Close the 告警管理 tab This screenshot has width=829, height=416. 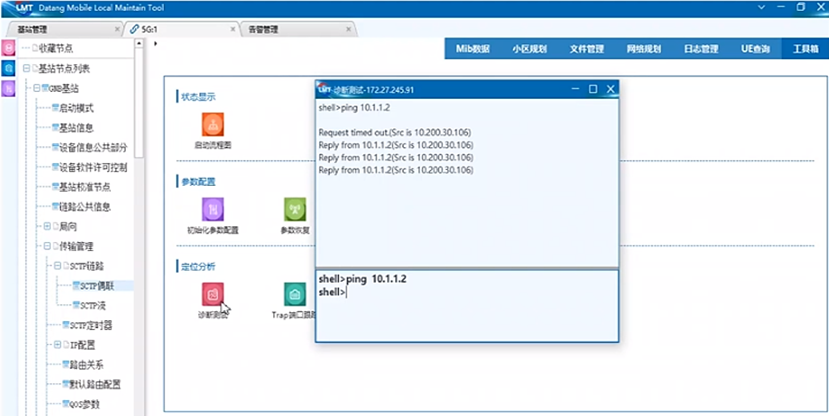tap(348, 30)
